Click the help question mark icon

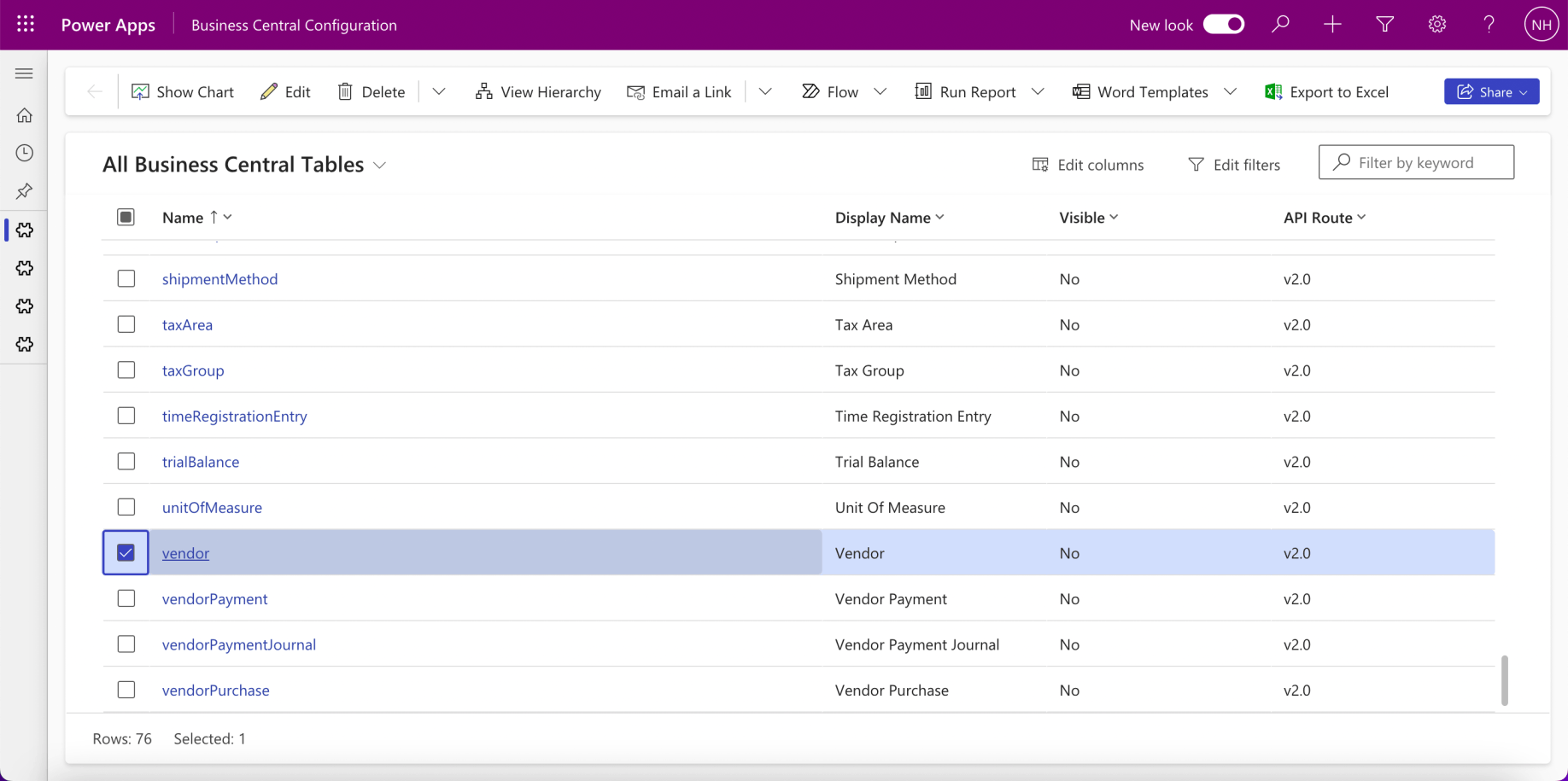1489,25
